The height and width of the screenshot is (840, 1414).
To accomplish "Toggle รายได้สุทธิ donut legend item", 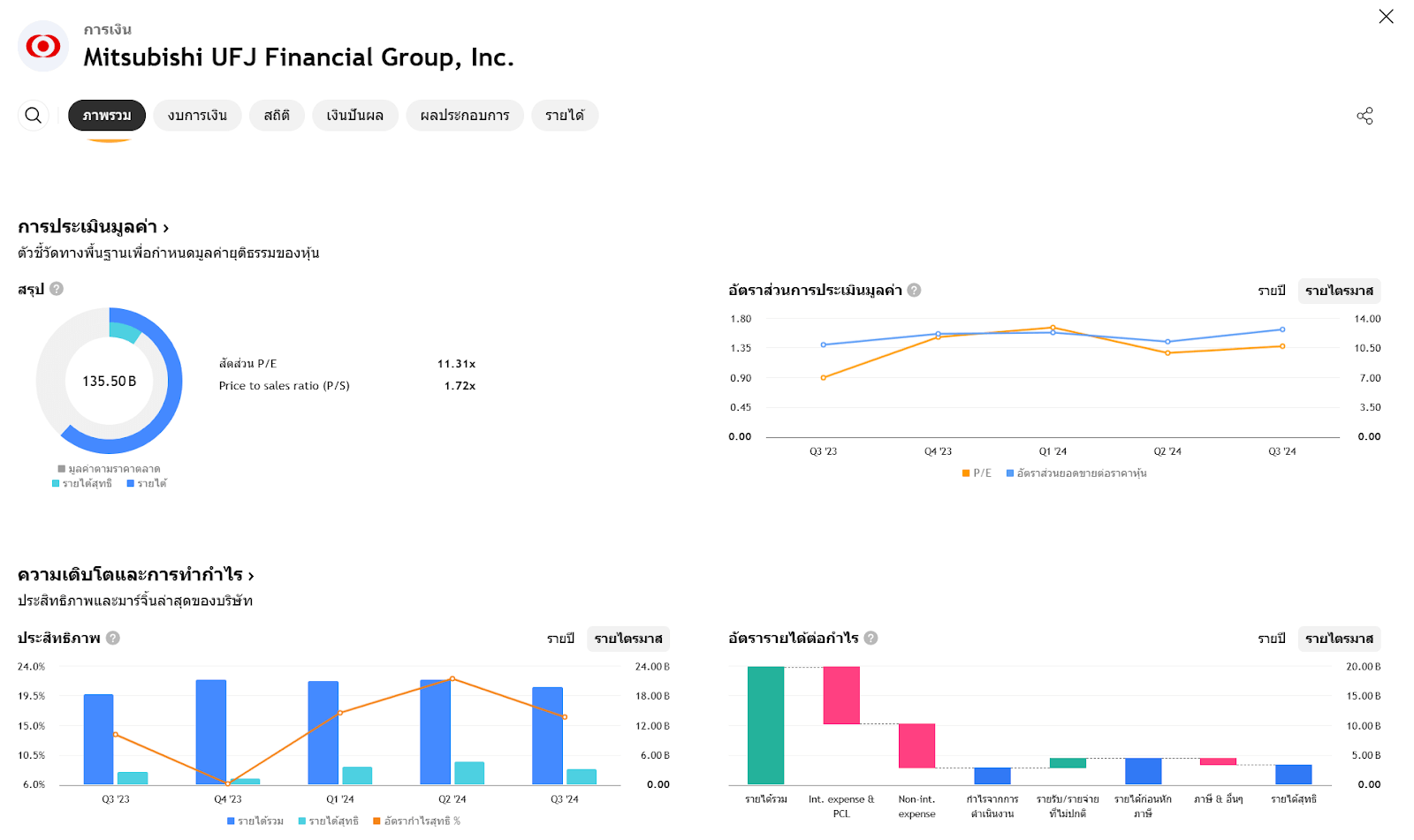I will (82, 483).
